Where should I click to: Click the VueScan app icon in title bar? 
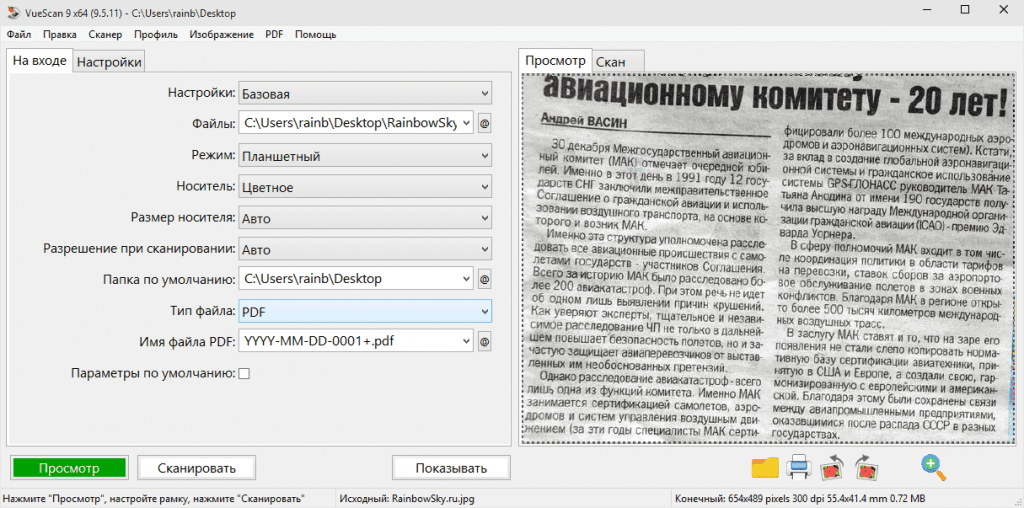click(x=13, y=13)
